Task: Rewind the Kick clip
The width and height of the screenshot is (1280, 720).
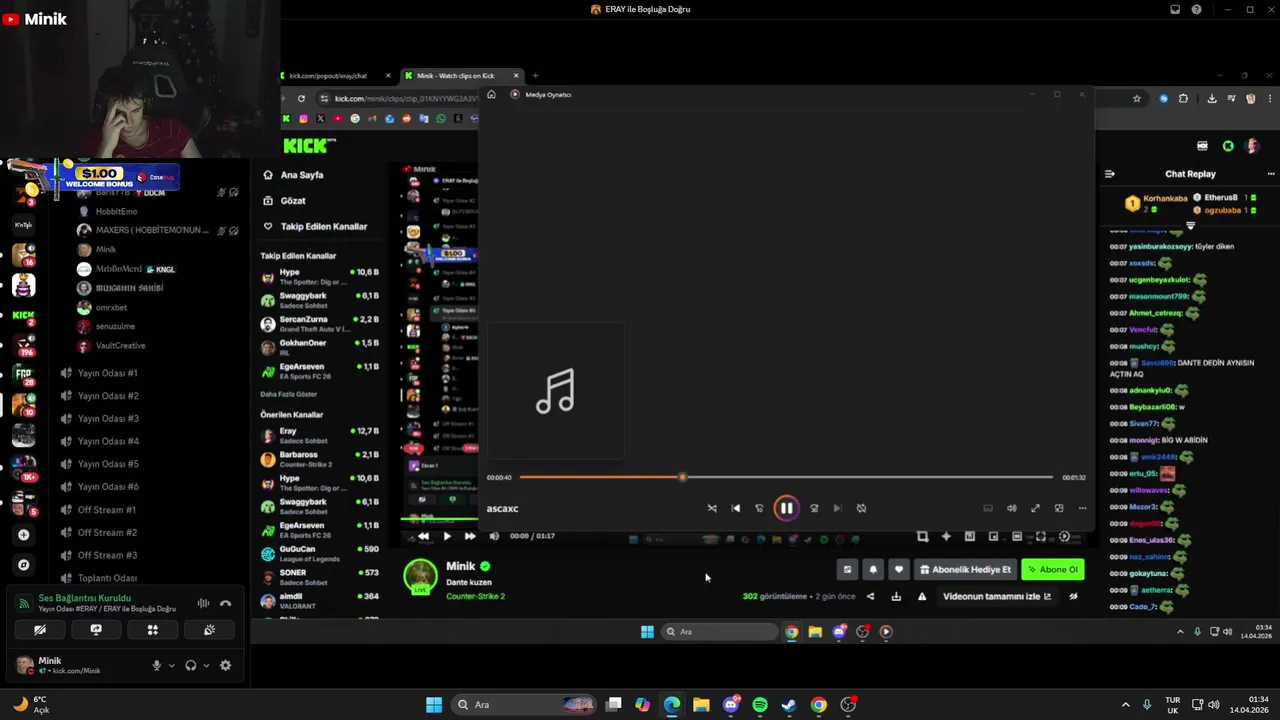Action: click(x=423, y=536)
